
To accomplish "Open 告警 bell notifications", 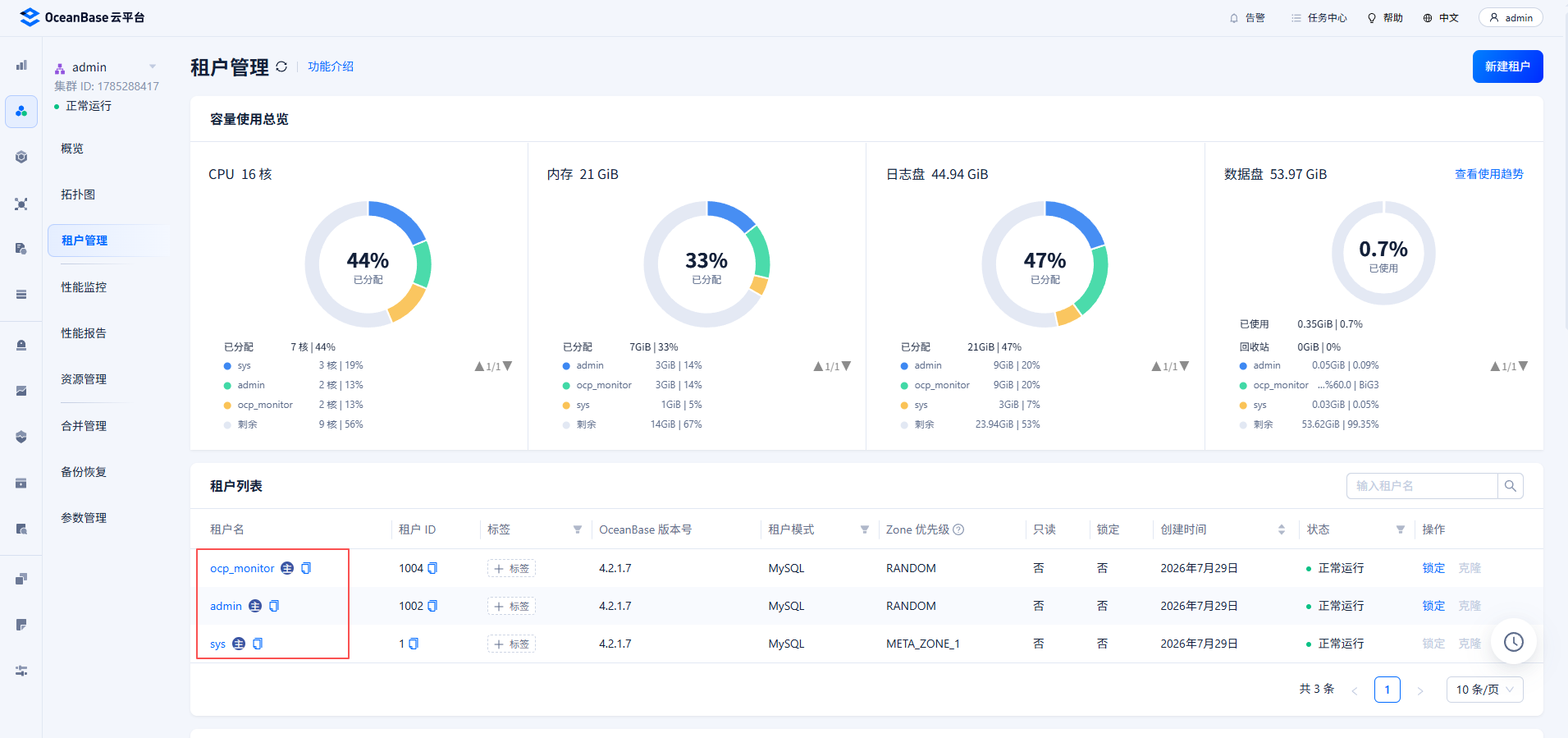I will (x=1247, y=18).
